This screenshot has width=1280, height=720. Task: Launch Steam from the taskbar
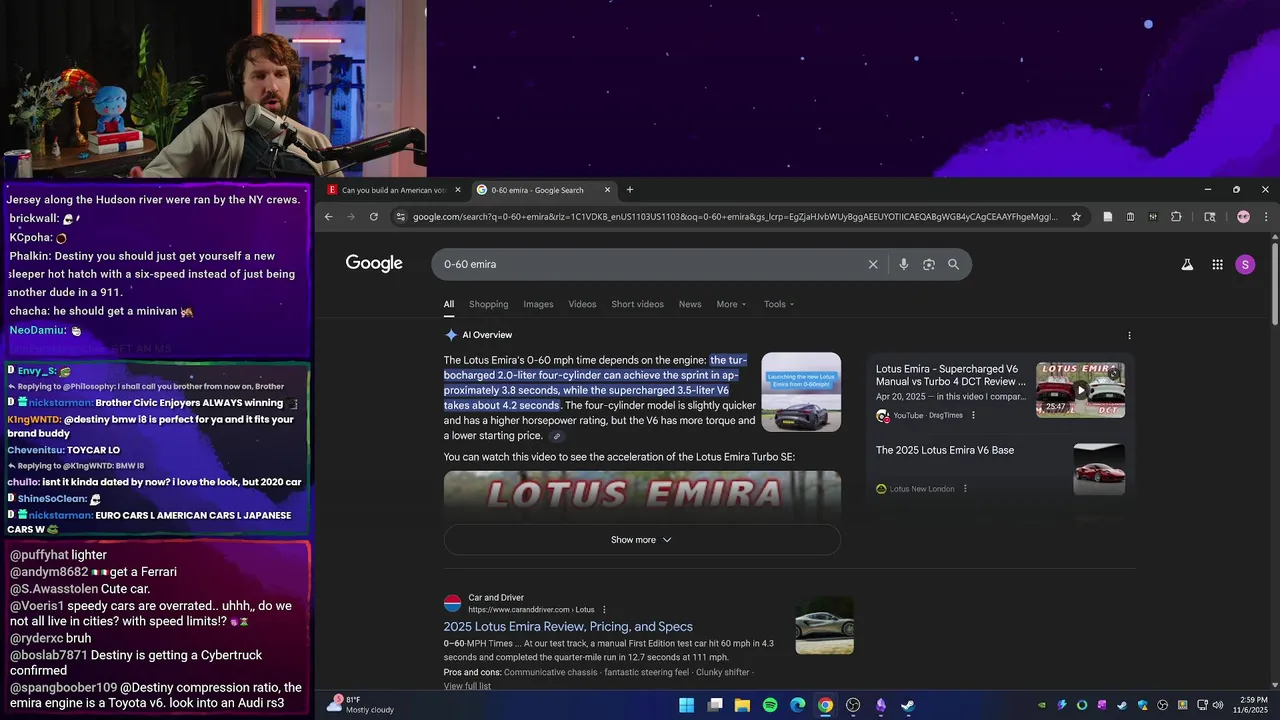908,705
